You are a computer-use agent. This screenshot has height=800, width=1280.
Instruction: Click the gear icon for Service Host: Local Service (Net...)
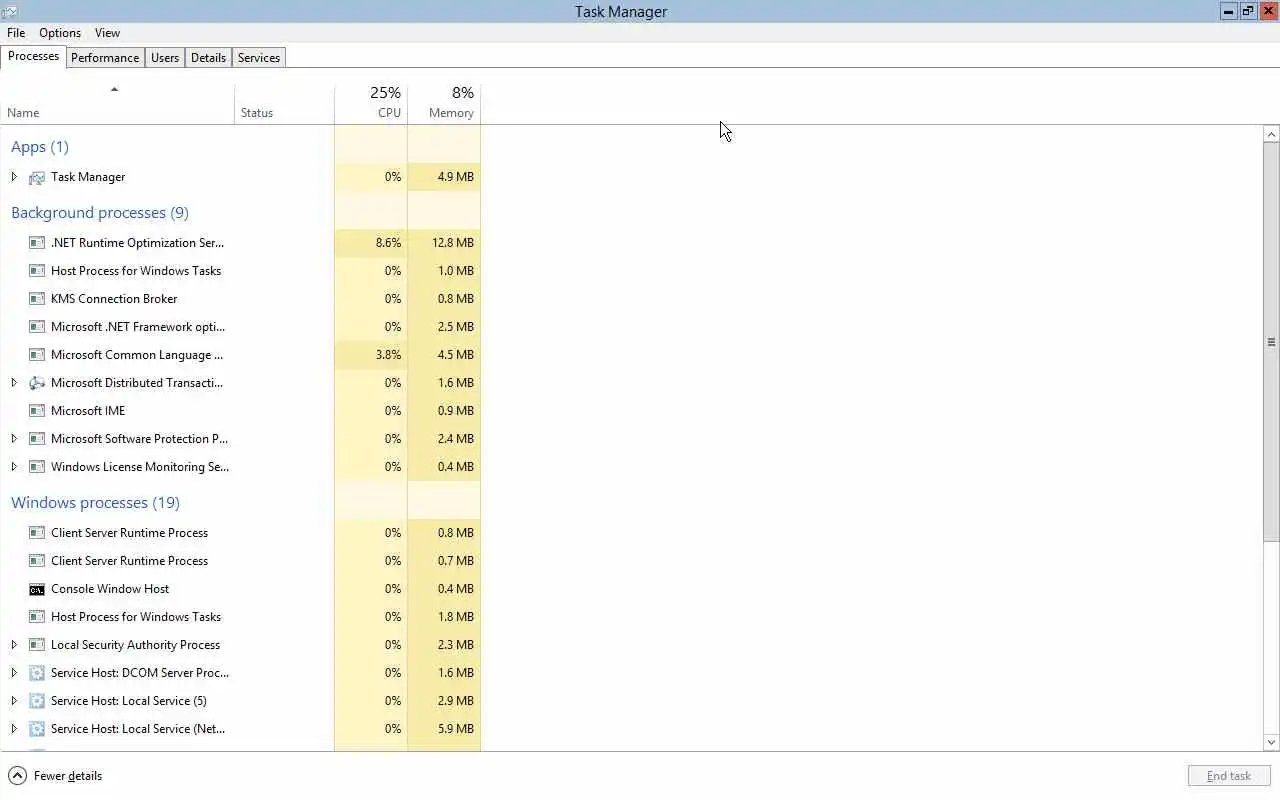(37, 729)
